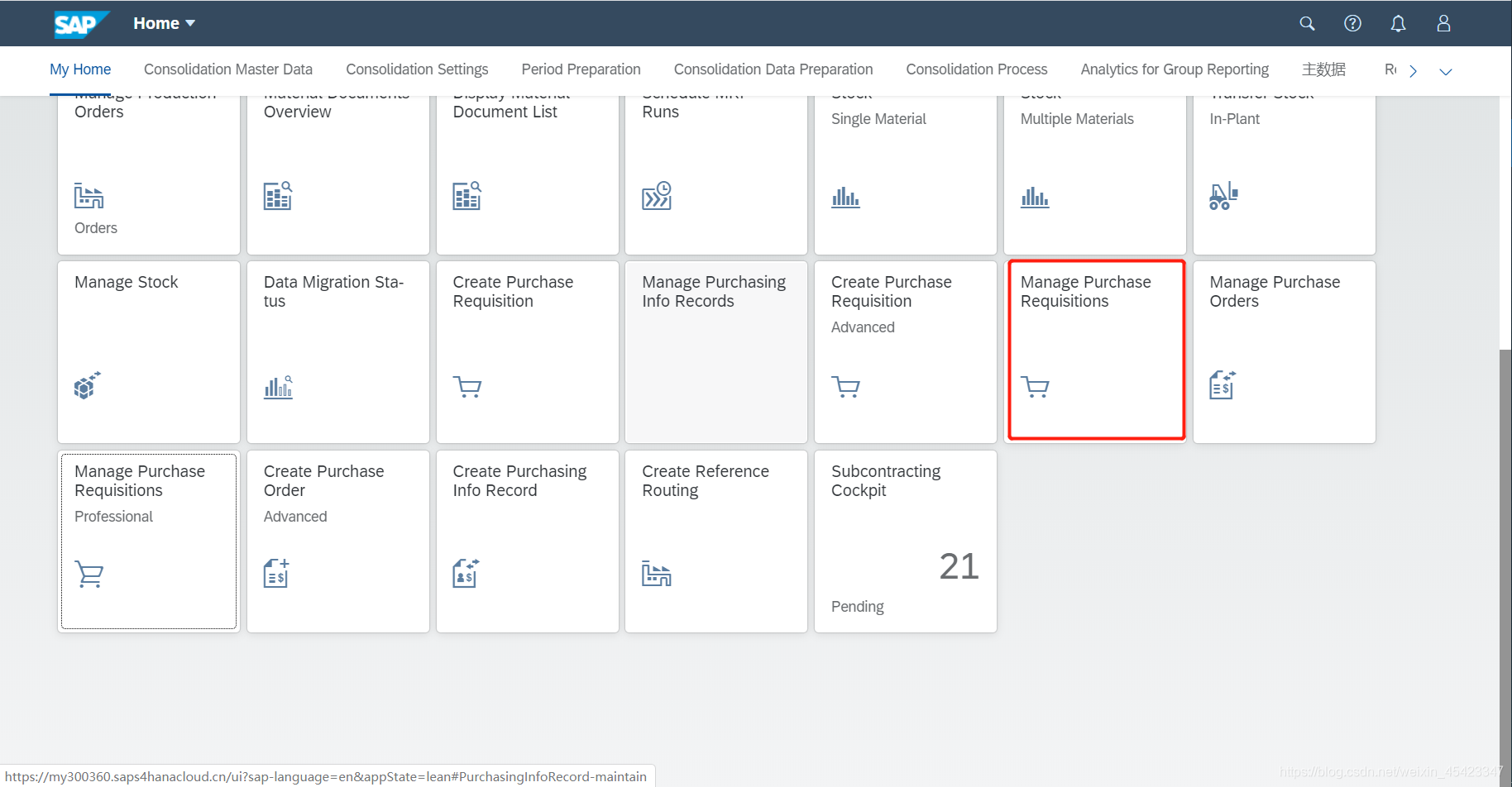Screen dimensions: 1512x787
Task: Open Create Purchasing Info Record icon
Action: point(466,573)
